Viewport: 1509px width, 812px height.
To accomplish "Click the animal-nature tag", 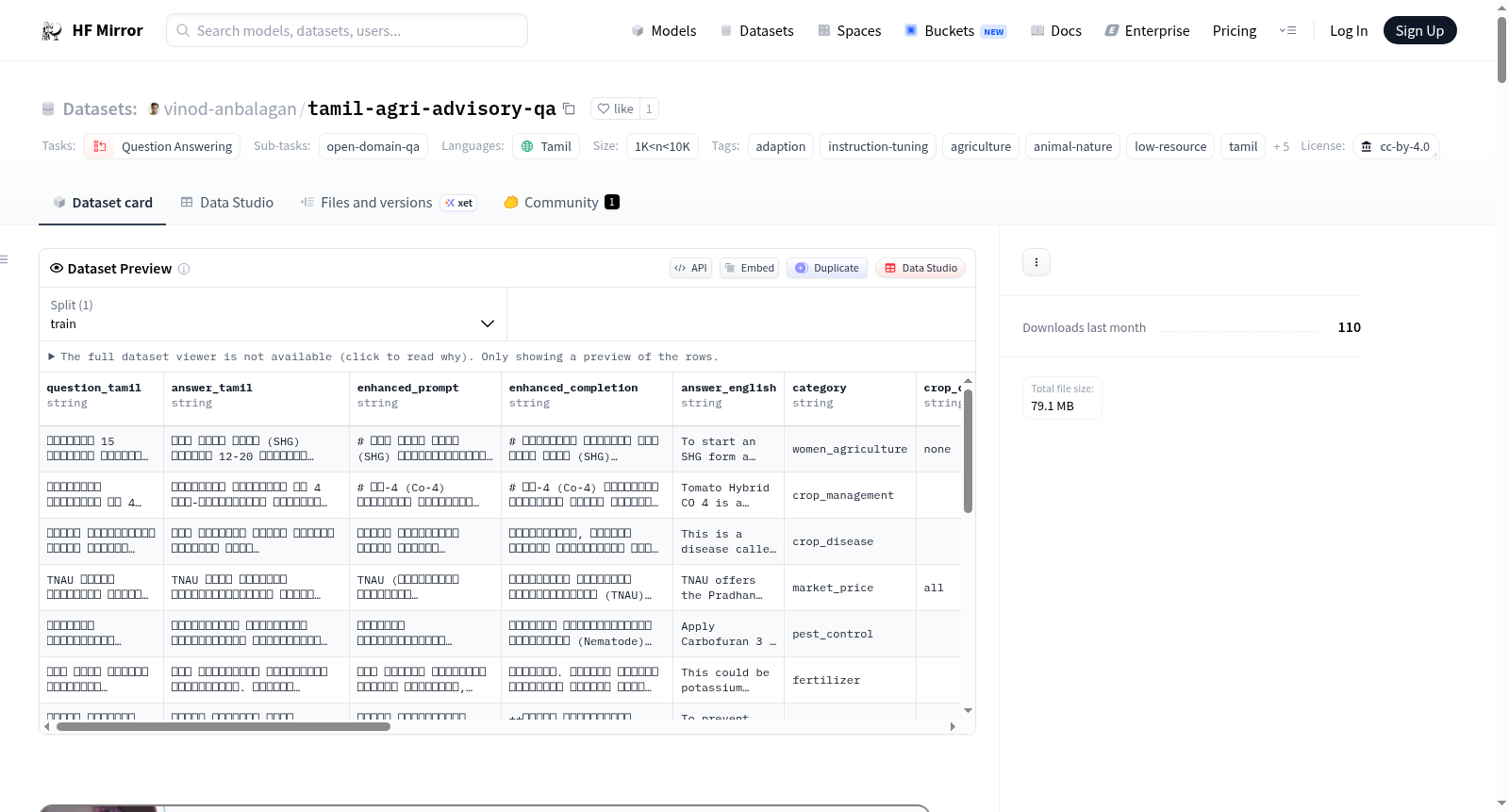I will [1073, 146].
